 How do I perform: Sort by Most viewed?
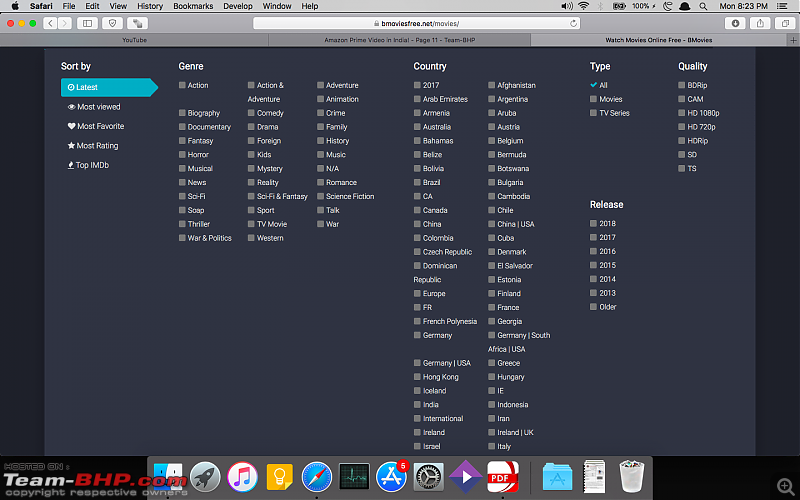pos(94,107)
